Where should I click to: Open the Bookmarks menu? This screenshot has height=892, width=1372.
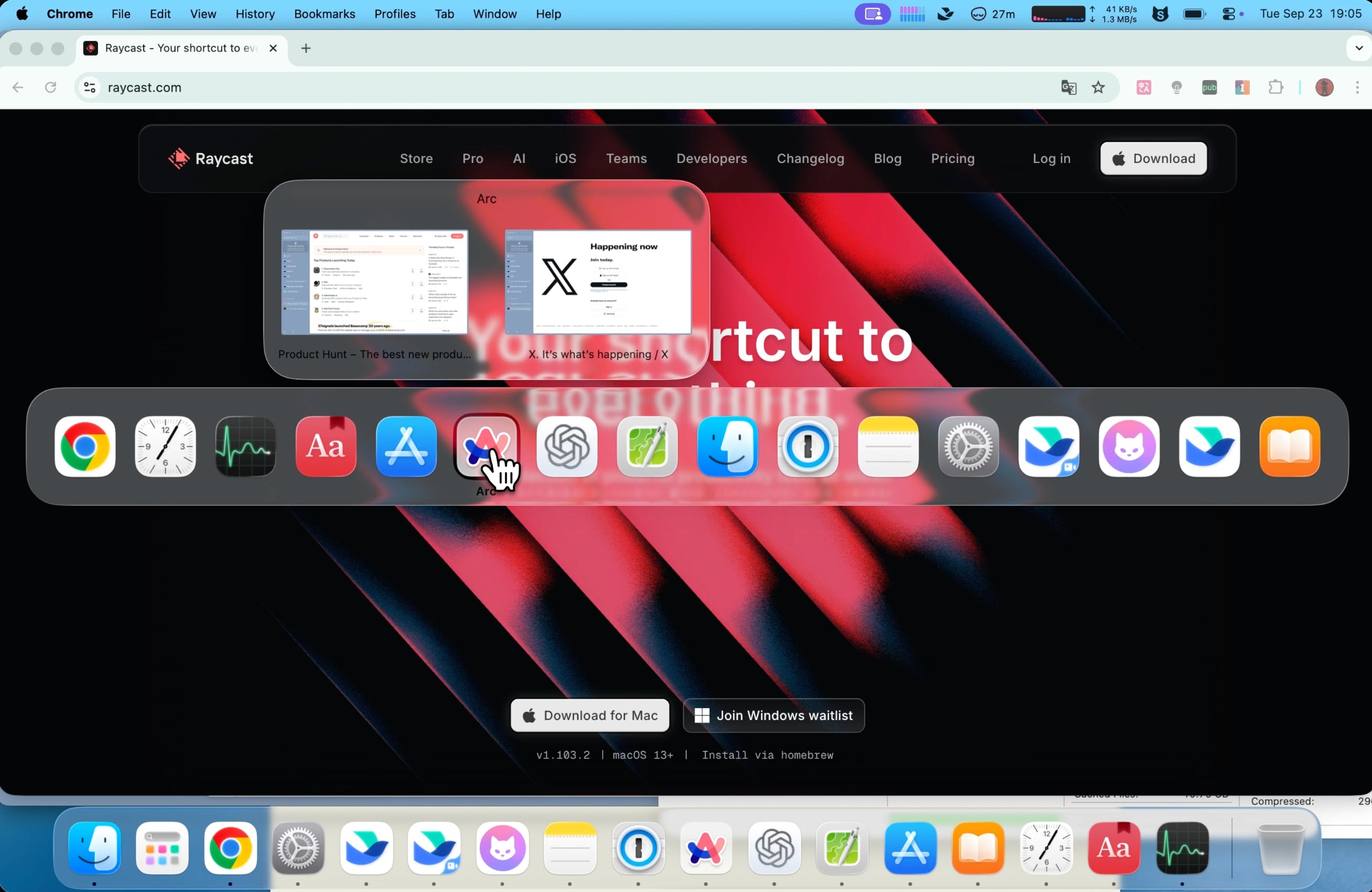[x=324, y=14]
